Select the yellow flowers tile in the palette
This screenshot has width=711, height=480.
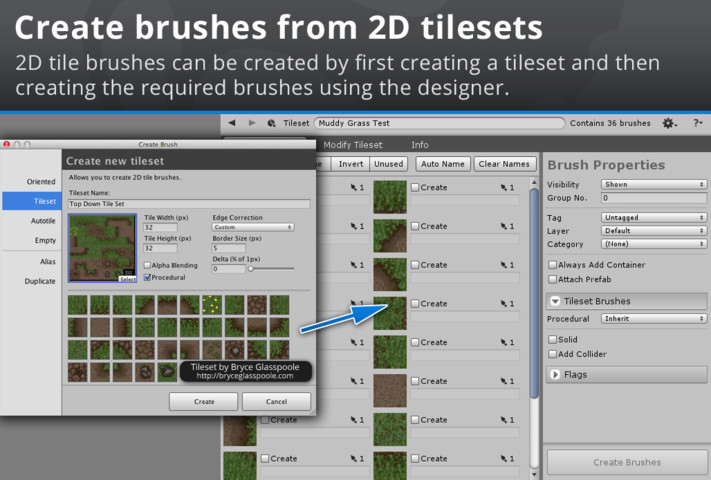(212, 305)
